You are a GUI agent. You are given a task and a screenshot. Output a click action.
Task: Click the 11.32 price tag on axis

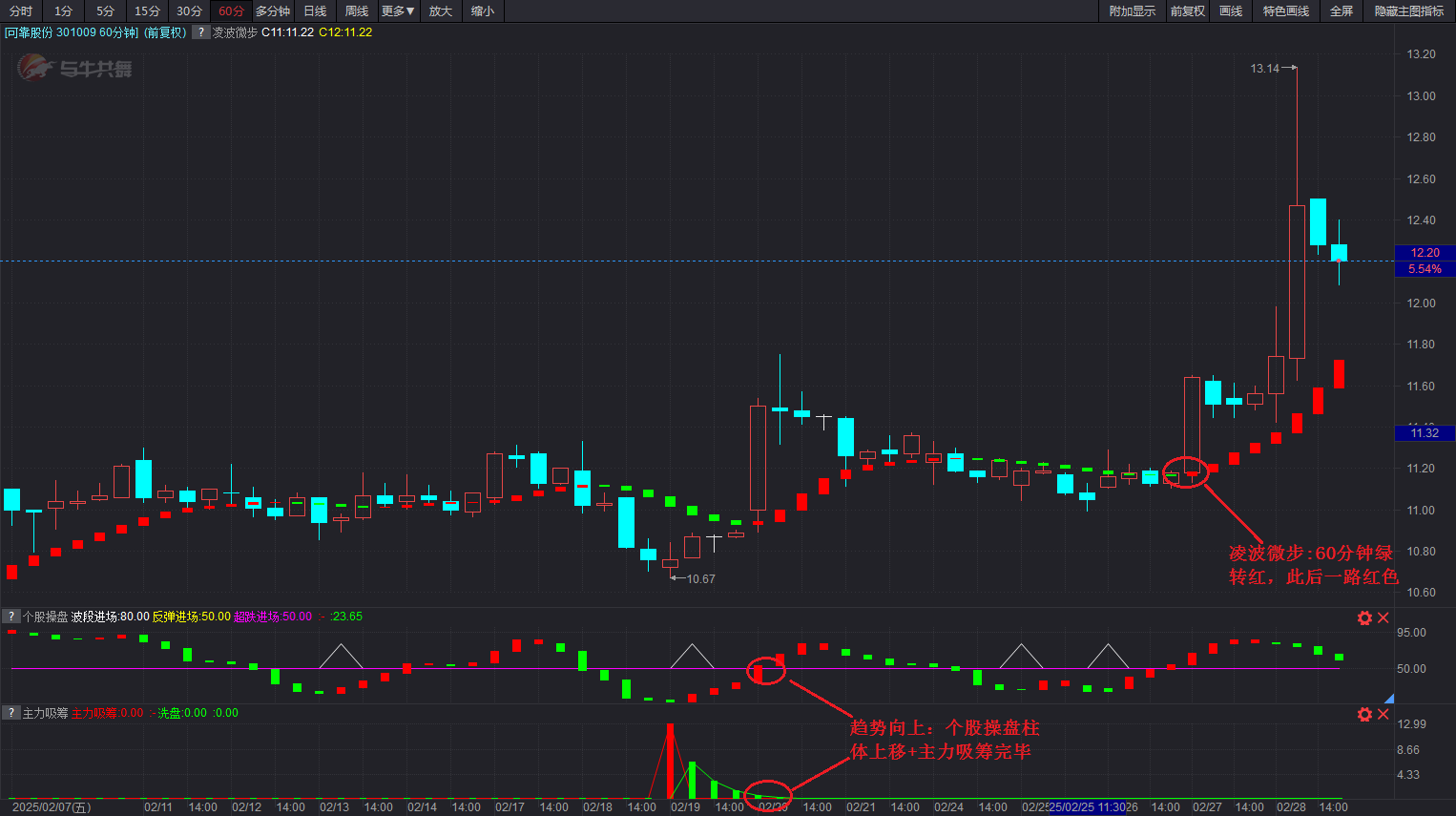[x=1425, y=433]
